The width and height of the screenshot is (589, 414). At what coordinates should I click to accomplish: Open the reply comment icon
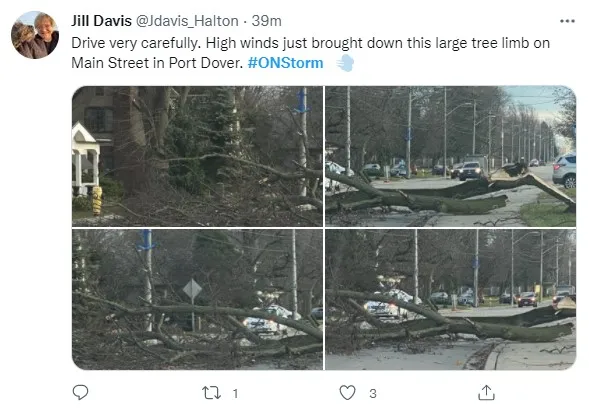click(80, 393)
